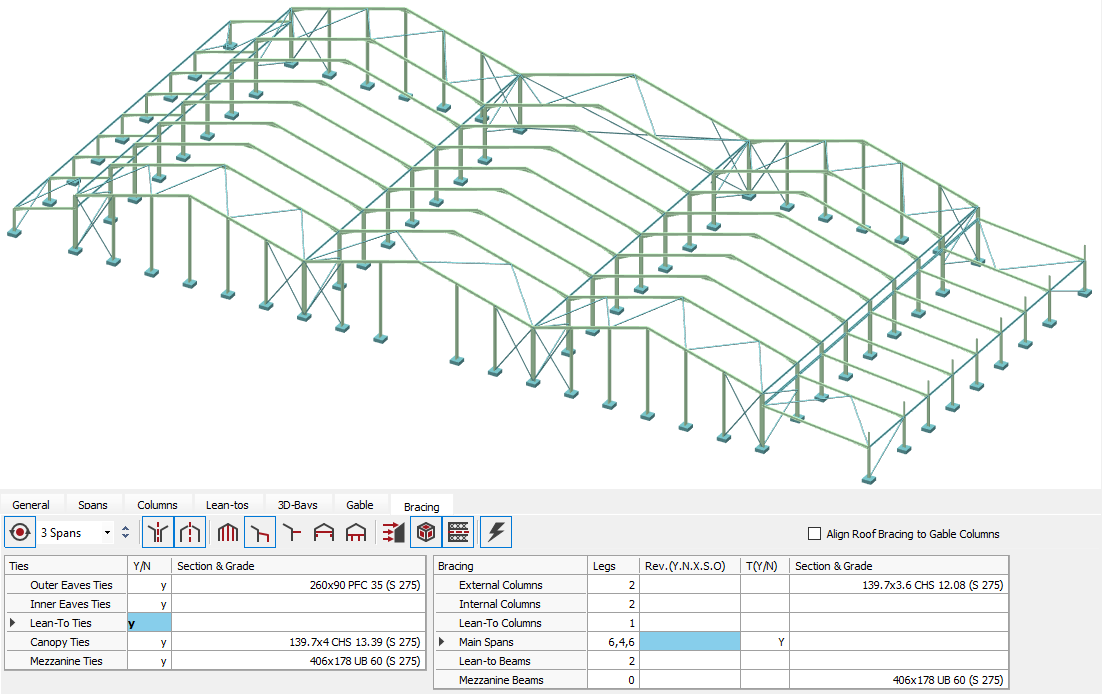The image size is (1102, 694).
Task: Open the Gable tab
Action: click(x=359, y=505)
